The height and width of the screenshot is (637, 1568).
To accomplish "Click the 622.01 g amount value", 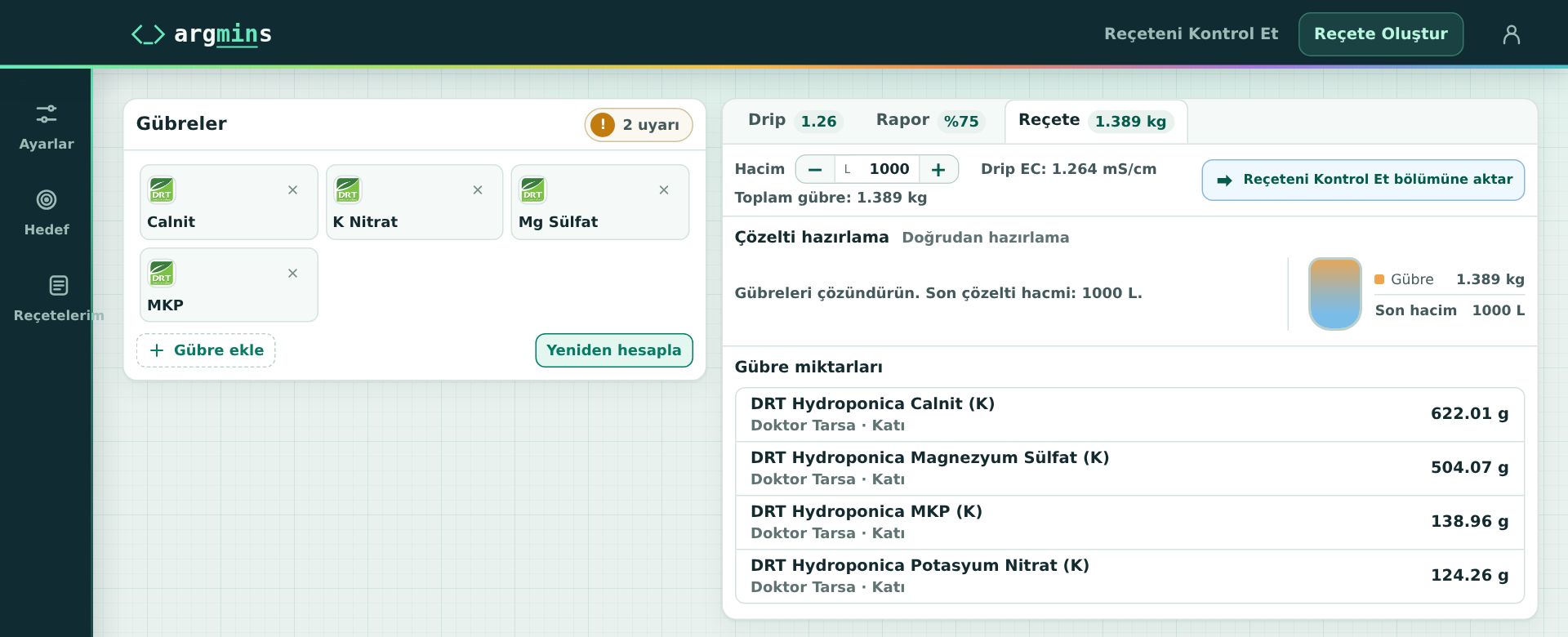I will (1469, 414).
